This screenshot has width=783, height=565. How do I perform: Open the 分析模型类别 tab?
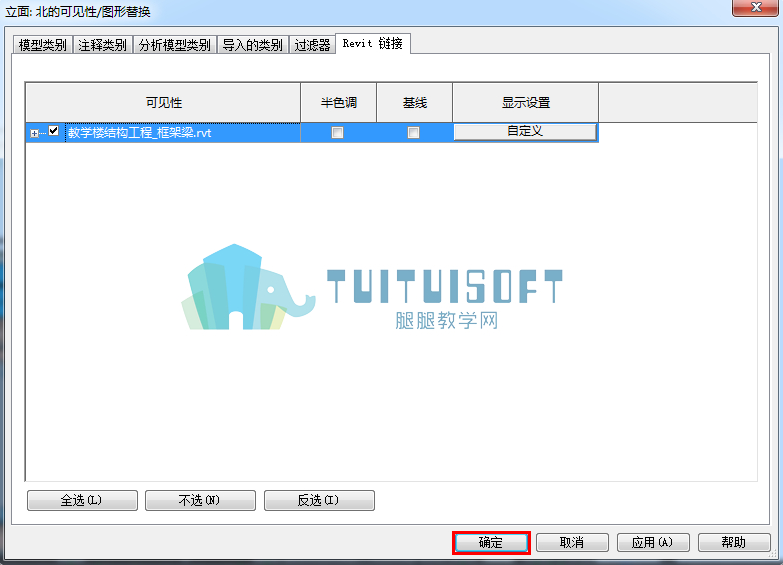175,45
